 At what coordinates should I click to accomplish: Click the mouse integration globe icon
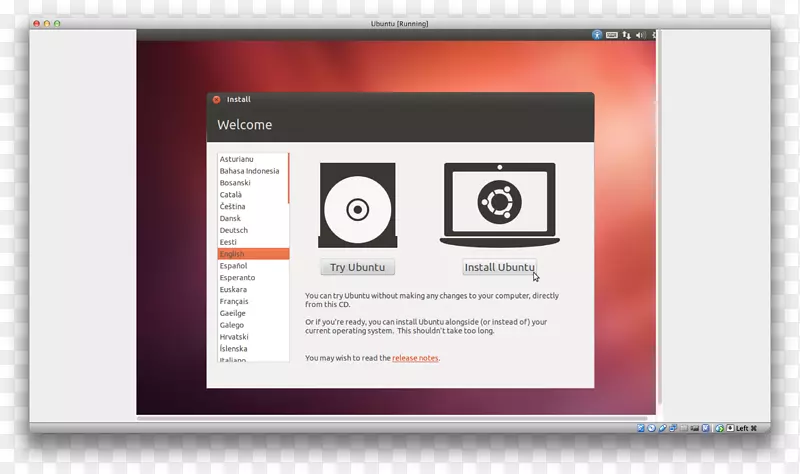coord(719,428)
